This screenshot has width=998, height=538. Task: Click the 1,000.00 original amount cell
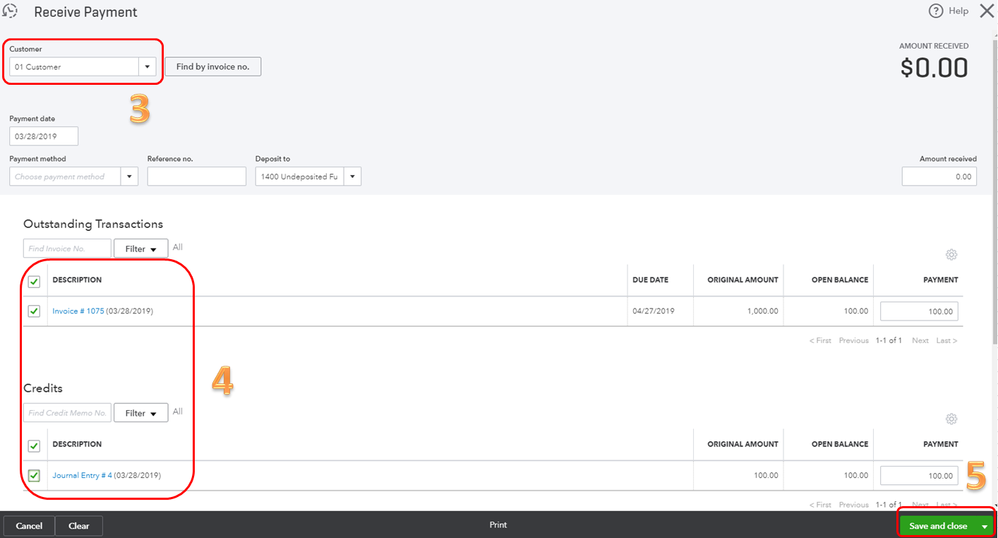(x=763, y=311)
